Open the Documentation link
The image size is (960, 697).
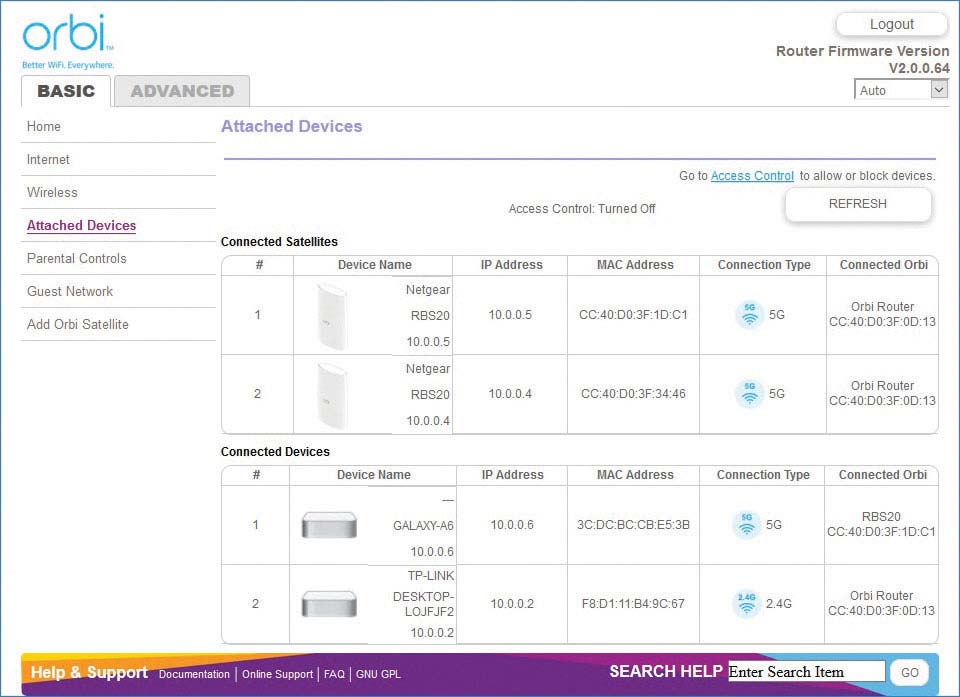tap(194, 674)
